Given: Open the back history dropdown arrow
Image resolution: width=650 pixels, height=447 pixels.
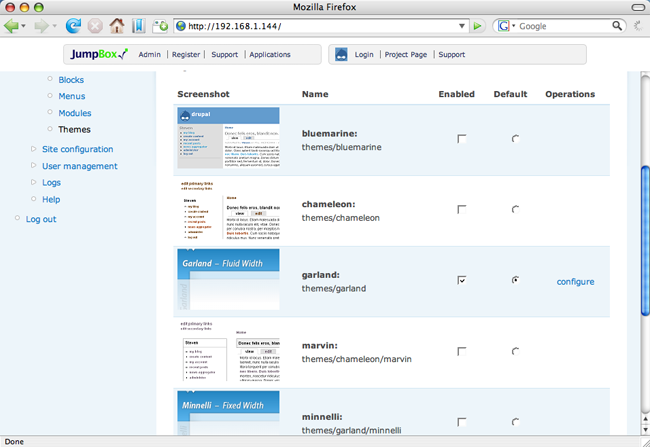Looking at the screenshot, I should tap(24, 26).
